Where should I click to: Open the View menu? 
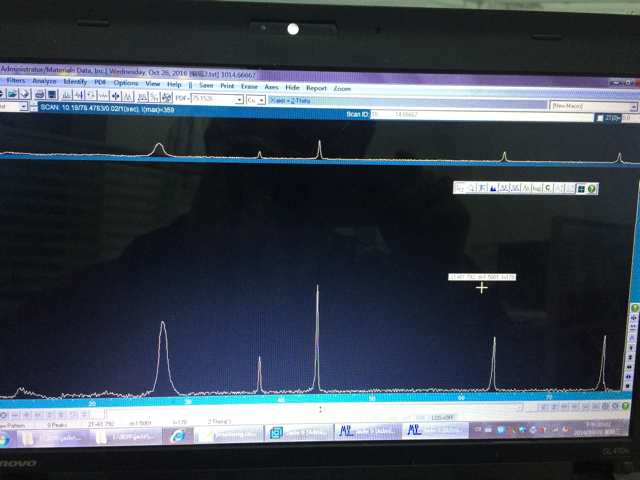pyautogui.click(x=153, y=84)
